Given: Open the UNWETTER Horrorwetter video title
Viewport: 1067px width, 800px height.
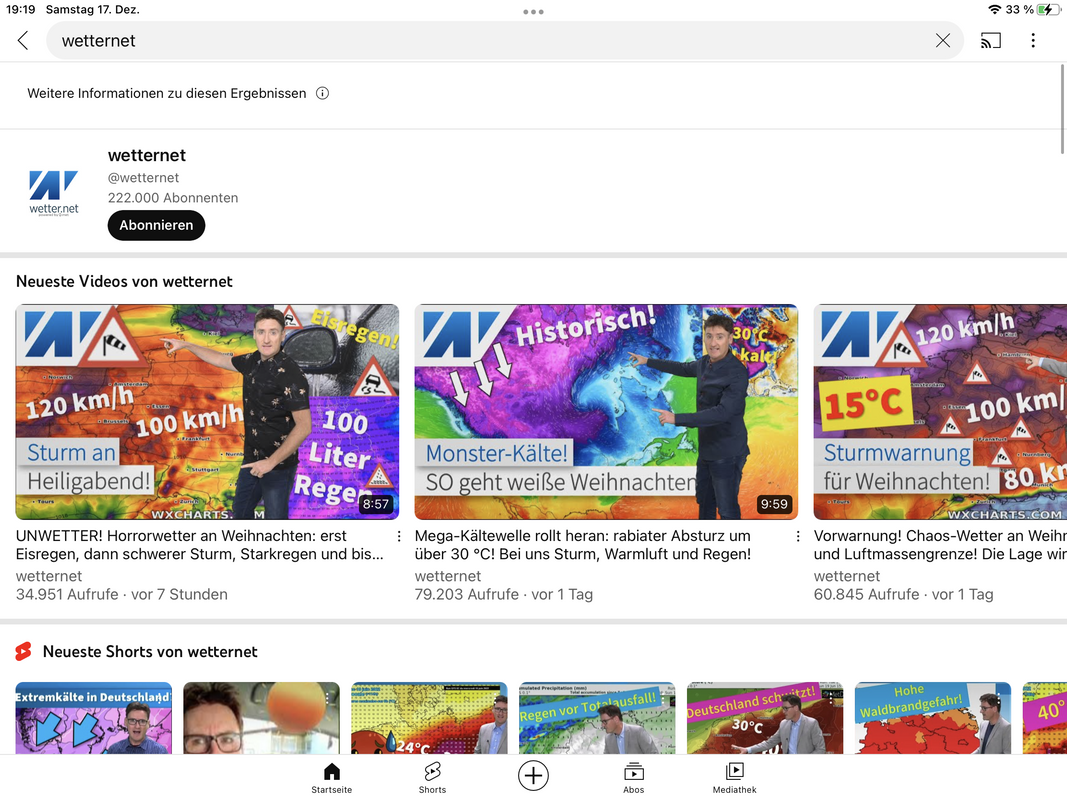Looking at the screenshot, I should pyautogui.click(x=200, y=545).
